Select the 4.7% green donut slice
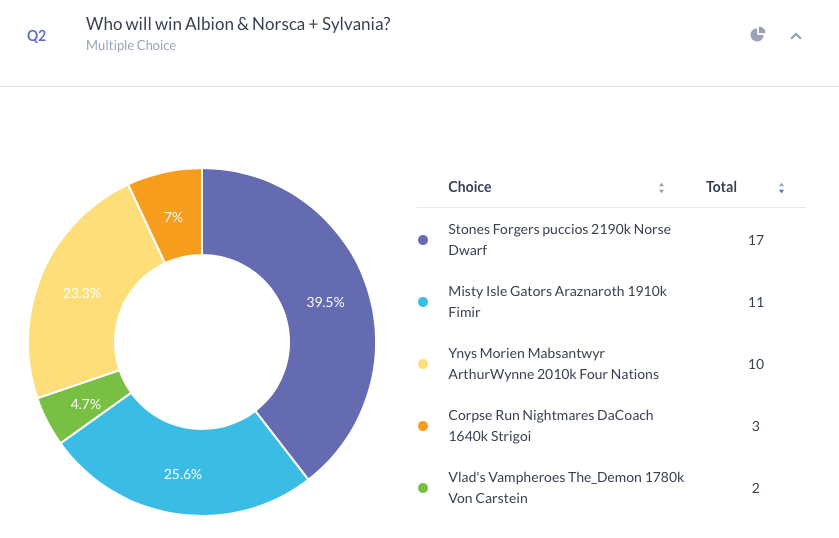The height and width of the screenshot is (538, 839). point(84,405)
